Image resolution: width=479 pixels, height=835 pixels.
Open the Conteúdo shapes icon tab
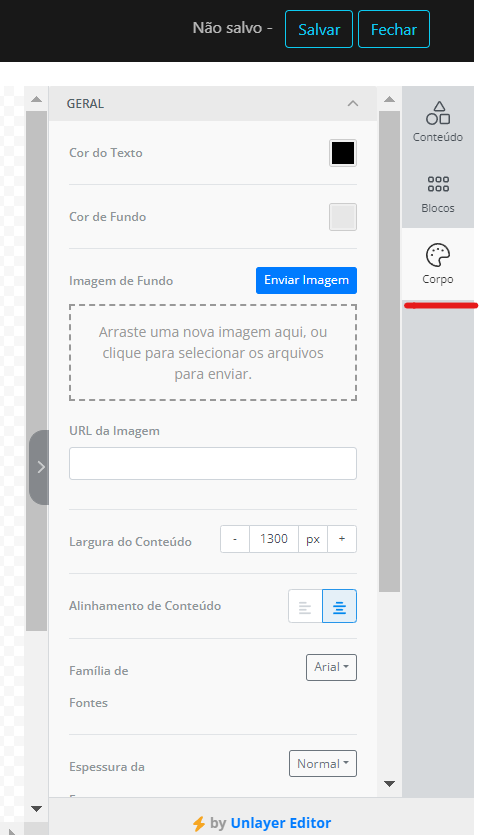click(x=437, y=122)
